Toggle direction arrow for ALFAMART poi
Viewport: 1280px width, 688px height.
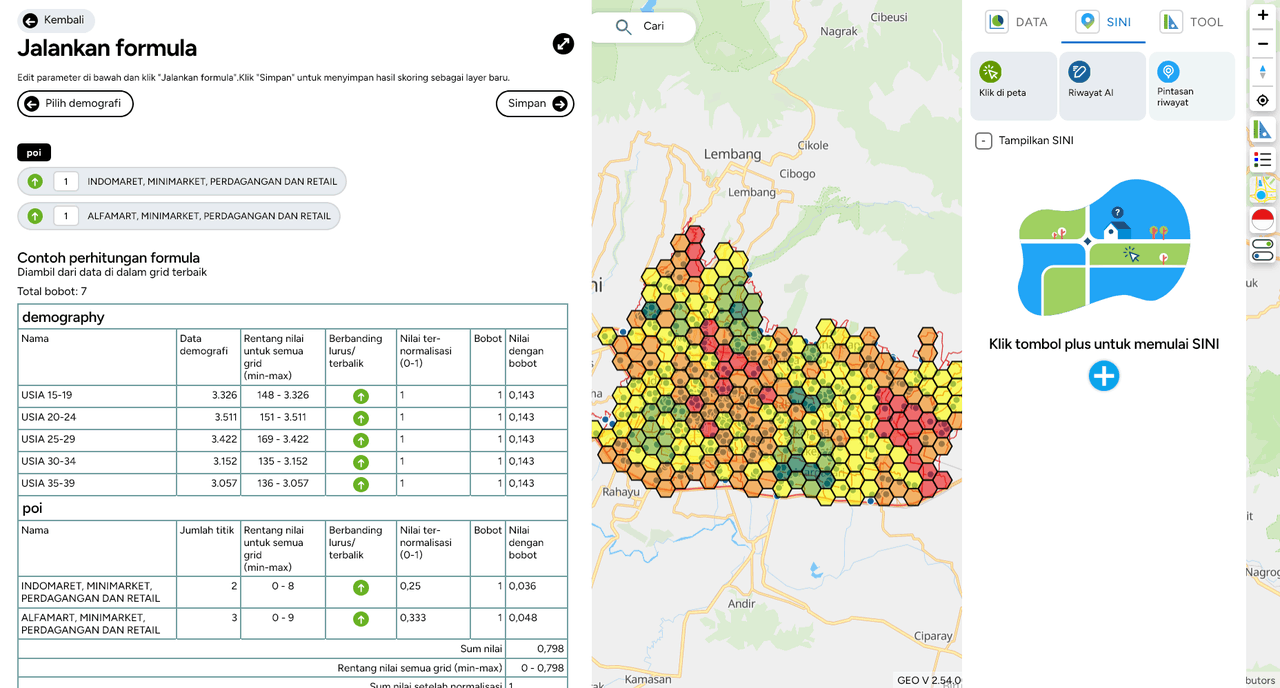tap(35, 216)
